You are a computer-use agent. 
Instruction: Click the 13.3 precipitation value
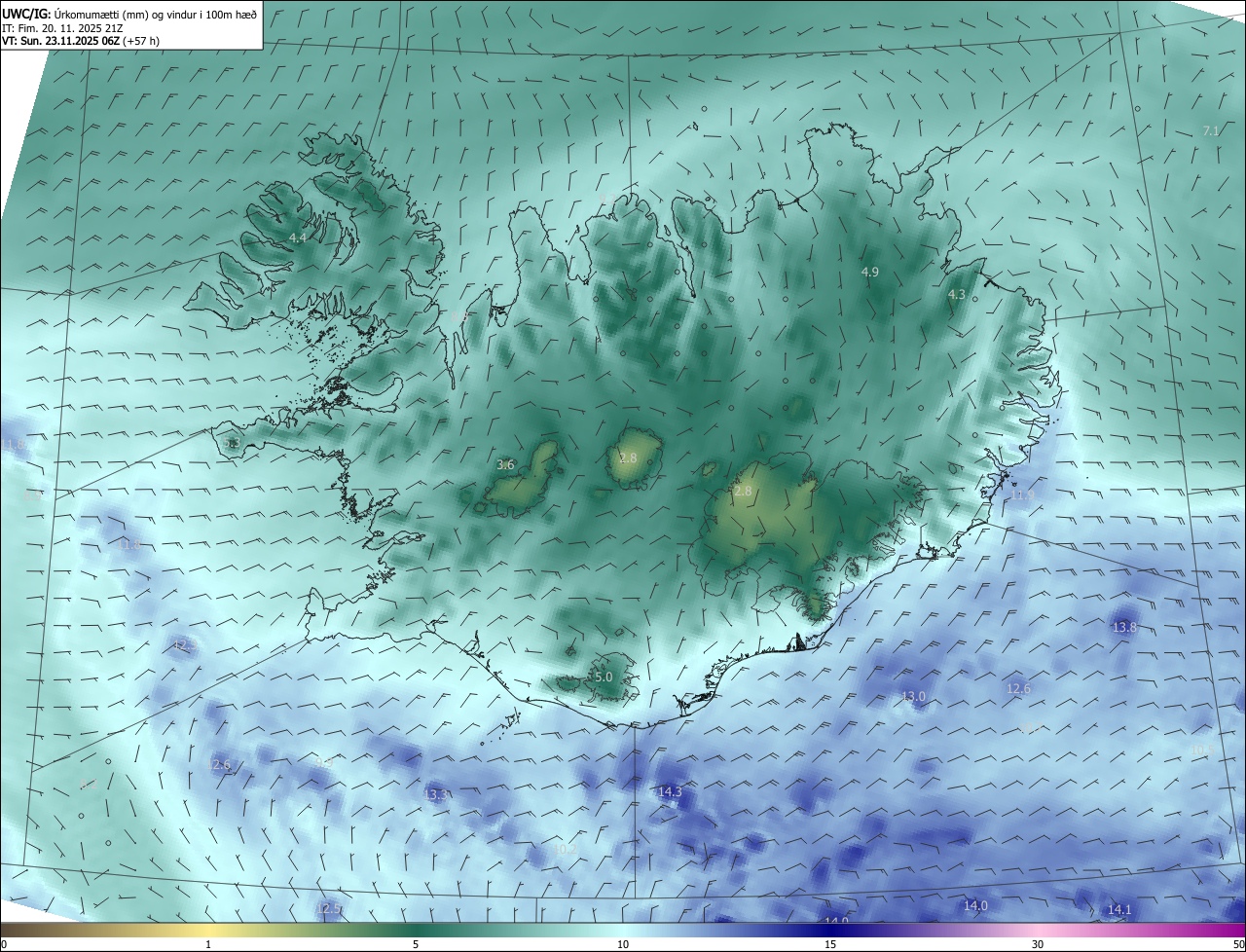click(x=437, y=795)
